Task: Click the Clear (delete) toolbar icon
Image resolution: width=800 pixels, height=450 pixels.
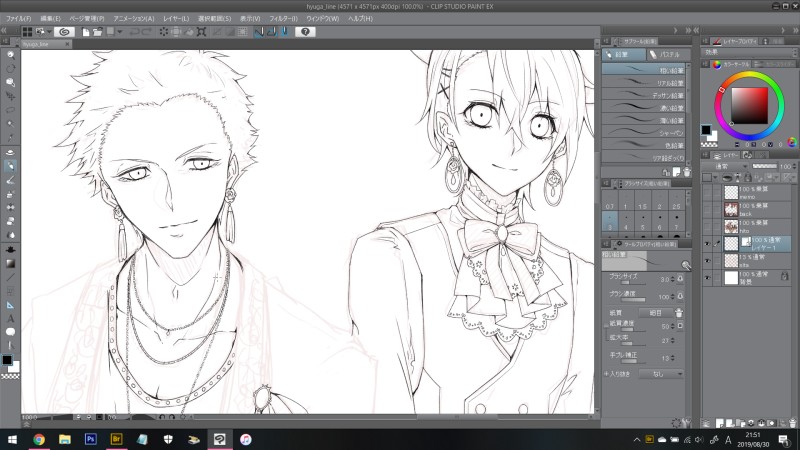Action: point(163,32)
